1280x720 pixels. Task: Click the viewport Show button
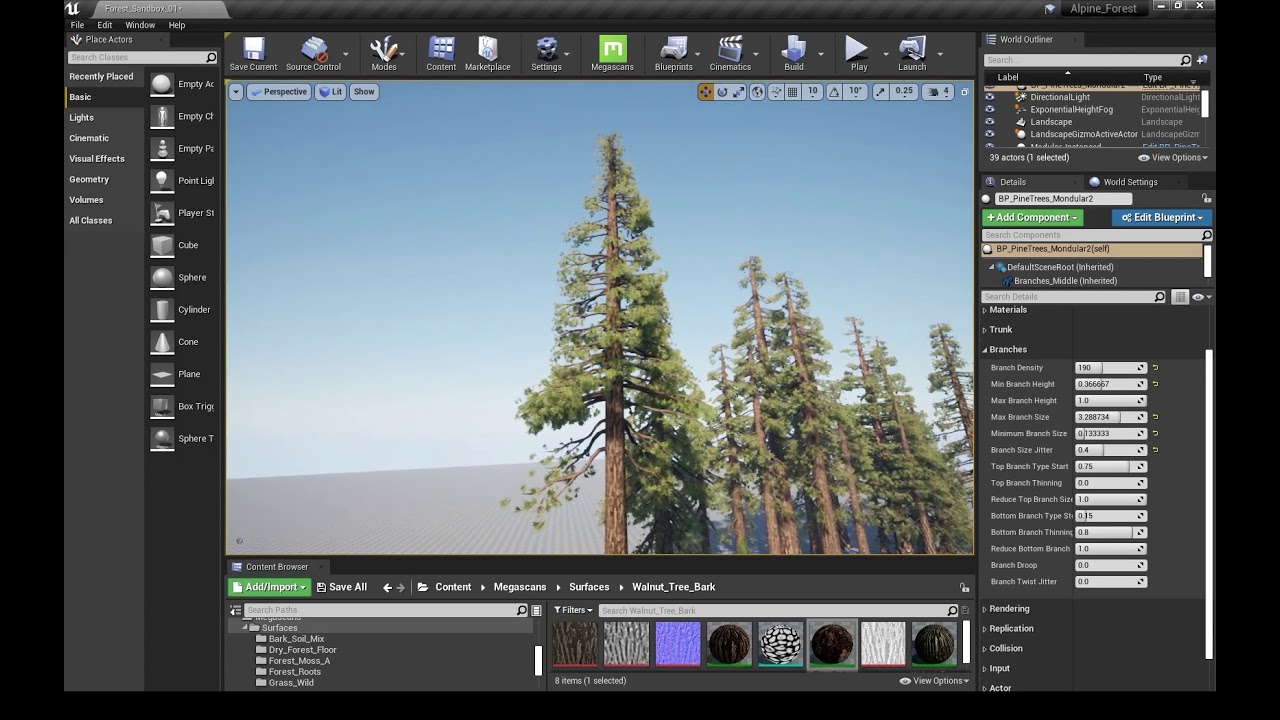(x=364, y=92)
